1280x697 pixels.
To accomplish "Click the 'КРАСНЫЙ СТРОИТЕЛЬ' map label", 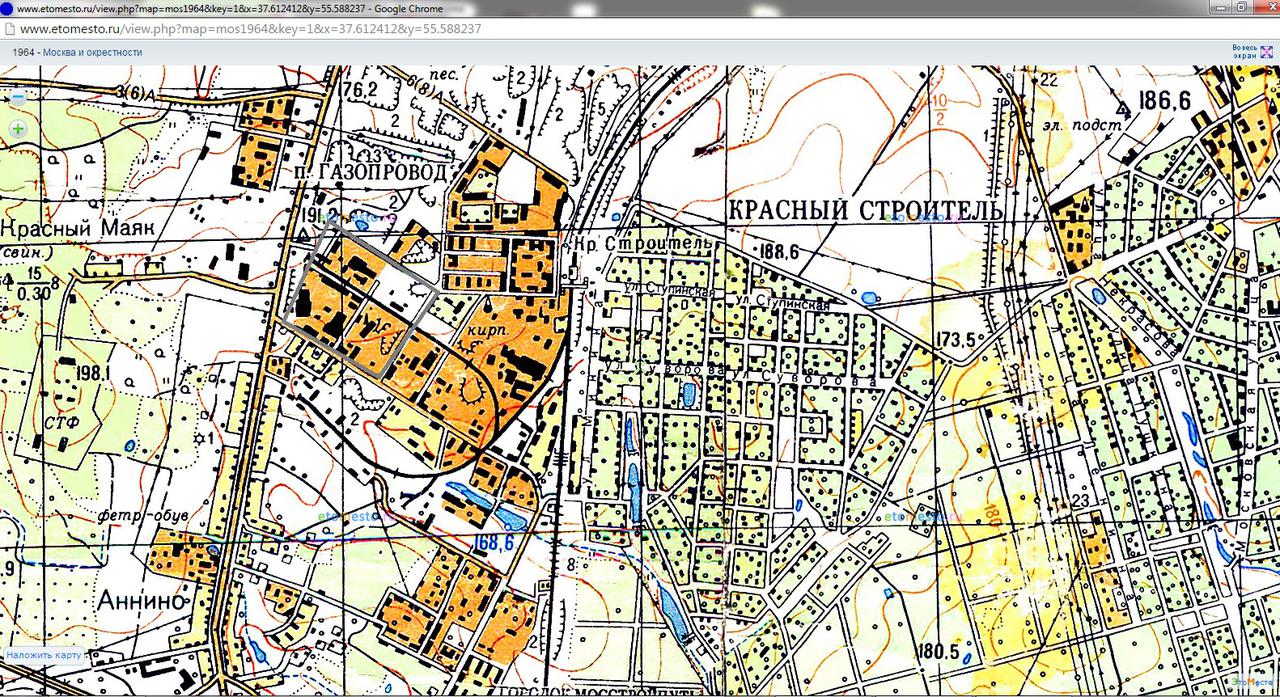I will click(x=864, y=211).
